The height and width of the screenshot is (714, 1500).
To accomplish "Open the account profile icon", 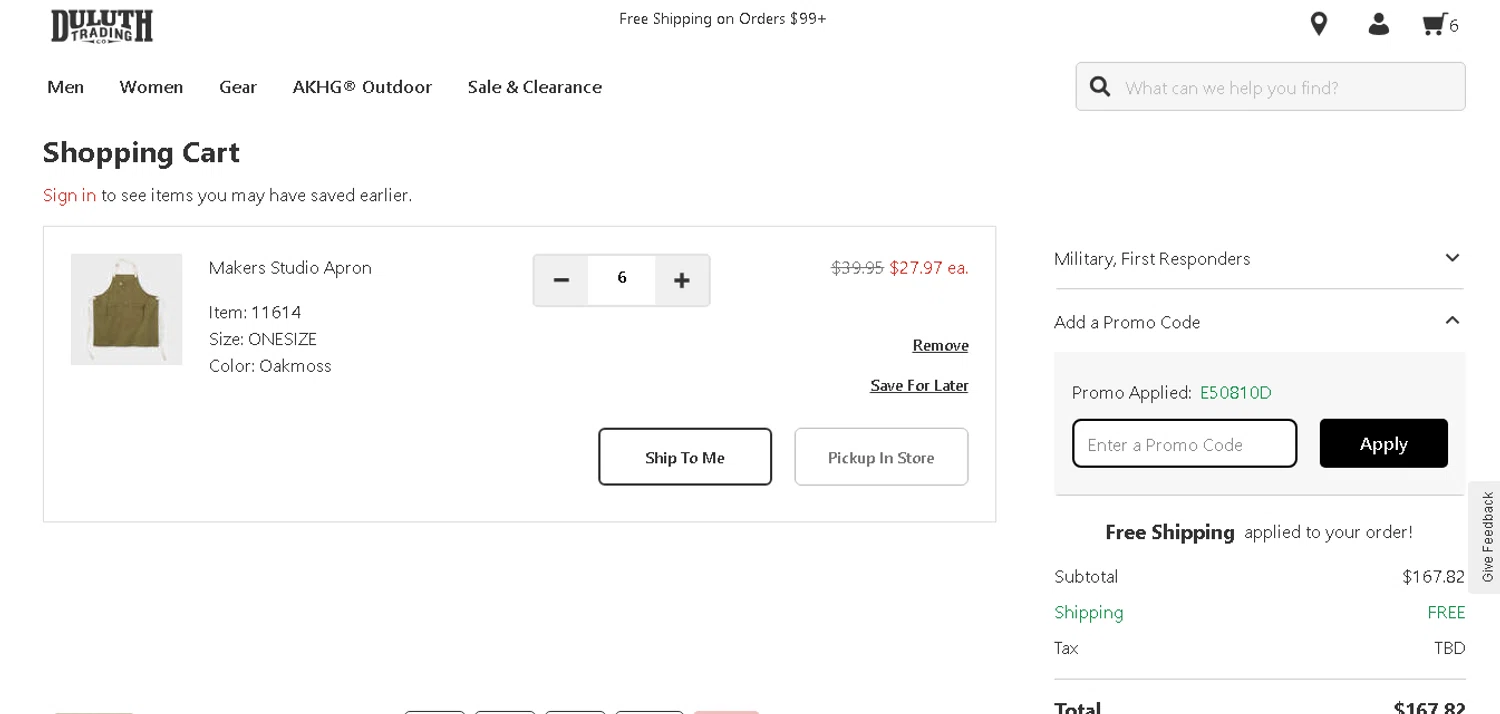I will 1379,24.
